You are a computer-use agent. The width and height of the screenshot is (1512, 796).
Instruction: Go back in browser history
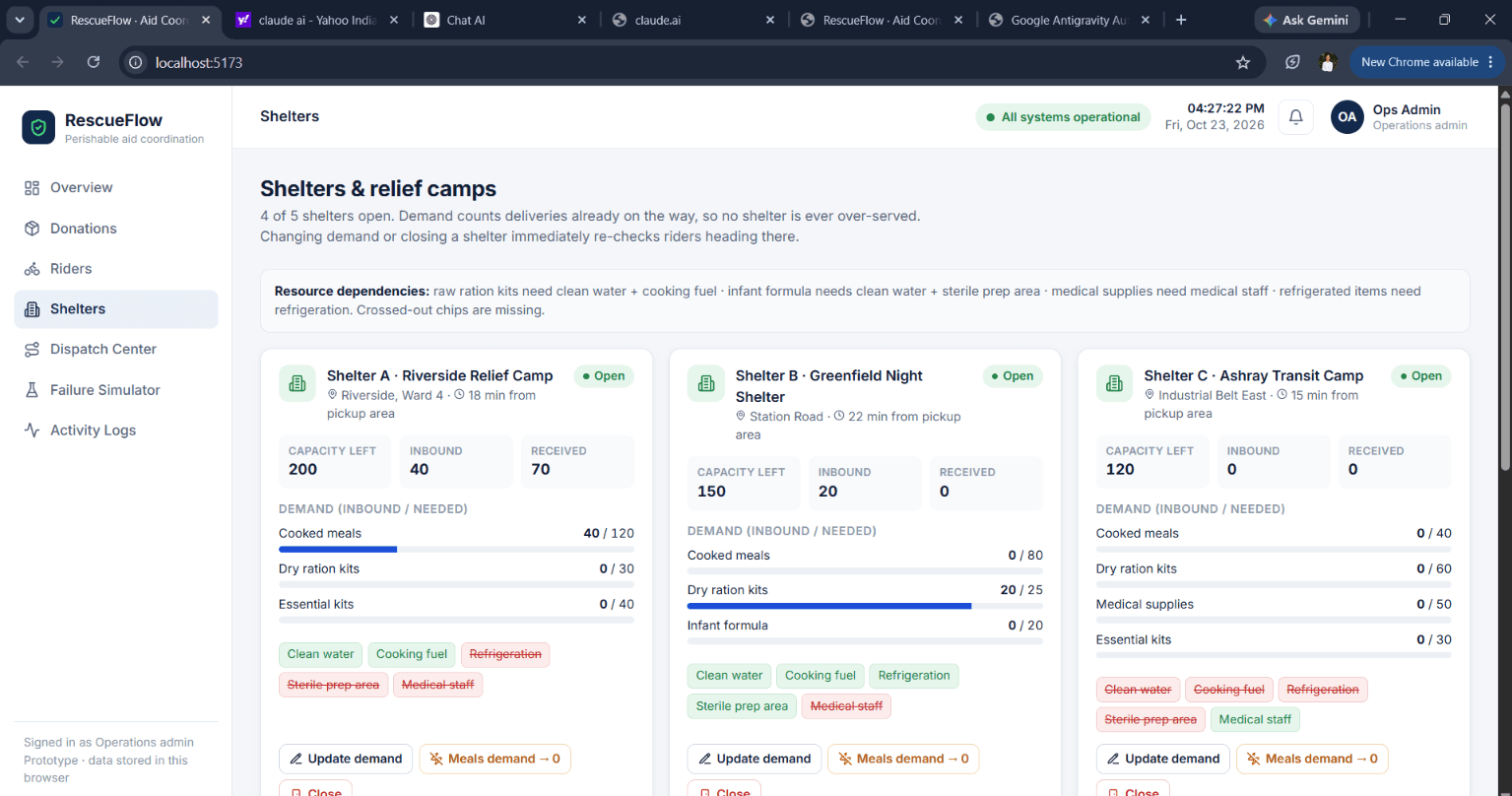click(23, 62)
